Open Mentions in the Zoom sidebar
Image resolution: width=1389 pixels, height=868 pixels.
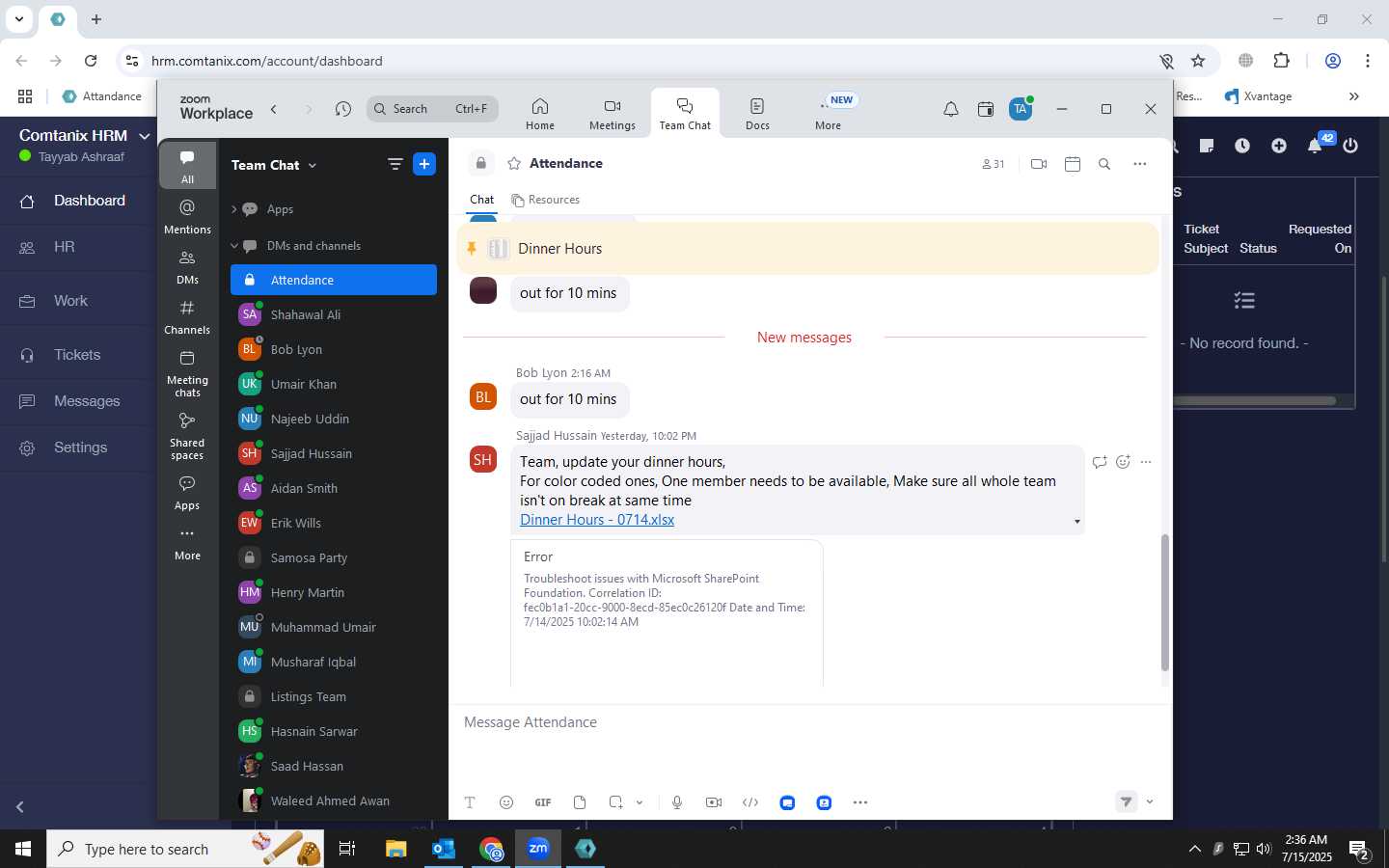(187, 216)
